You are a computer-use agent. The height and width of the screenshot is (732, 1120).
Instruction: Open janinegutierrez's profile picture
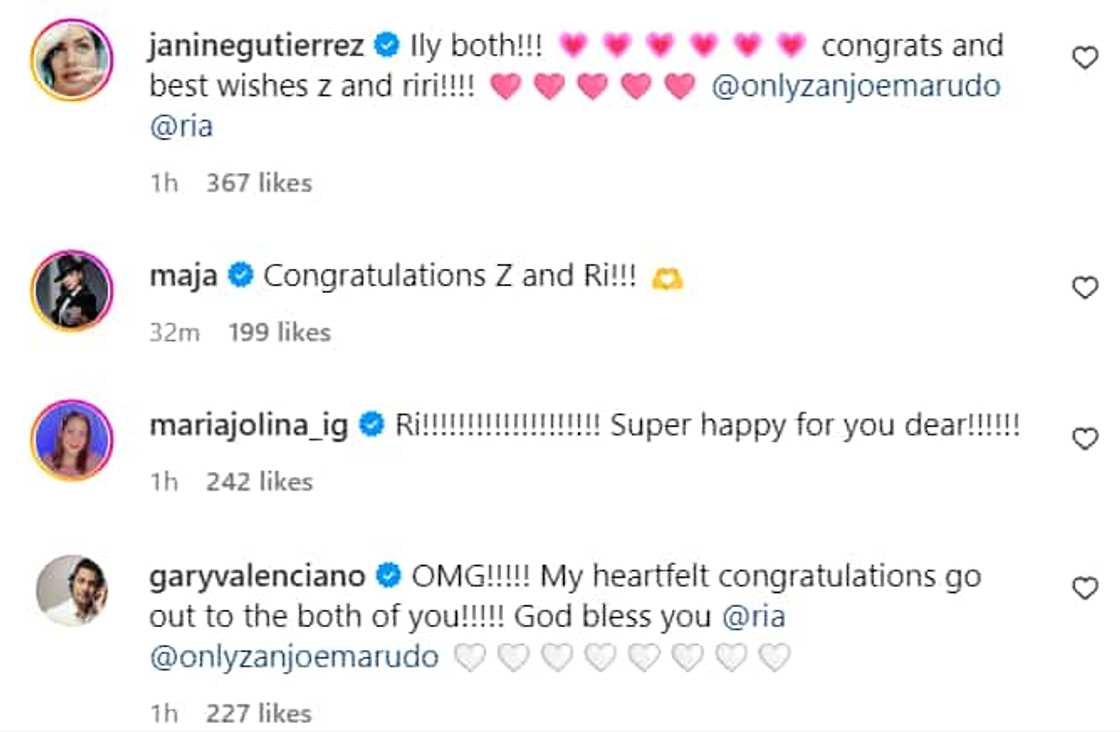coord(72,59)
